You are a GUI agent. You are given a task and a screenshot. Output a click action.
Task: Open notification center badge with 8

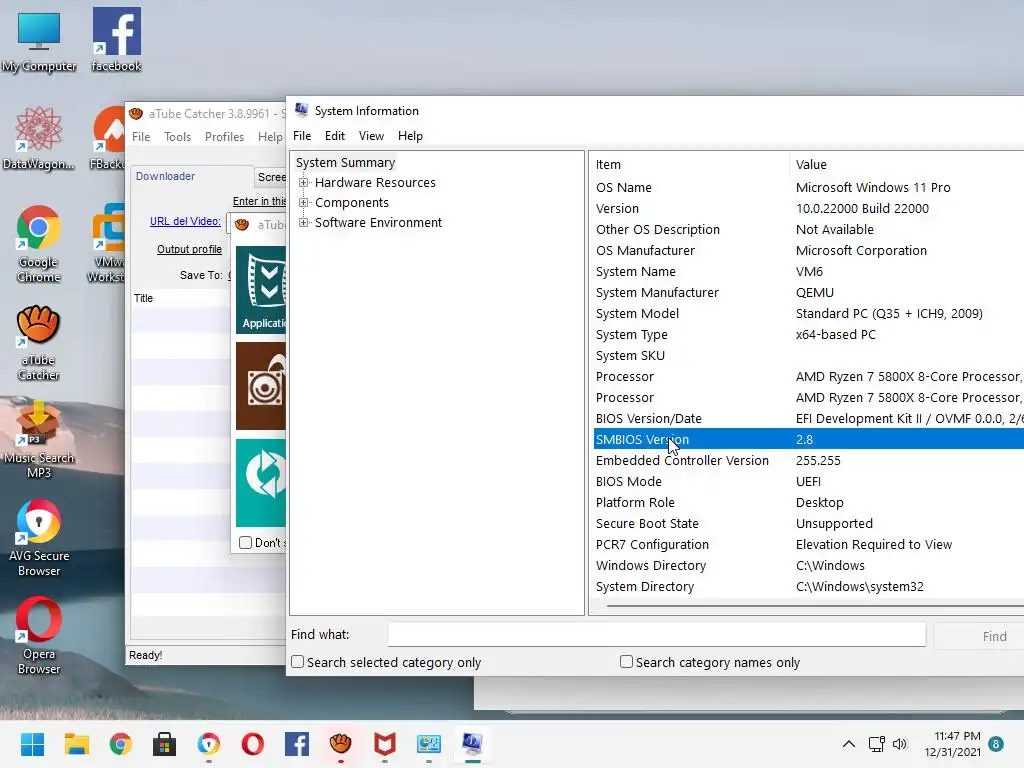[996, 744]
